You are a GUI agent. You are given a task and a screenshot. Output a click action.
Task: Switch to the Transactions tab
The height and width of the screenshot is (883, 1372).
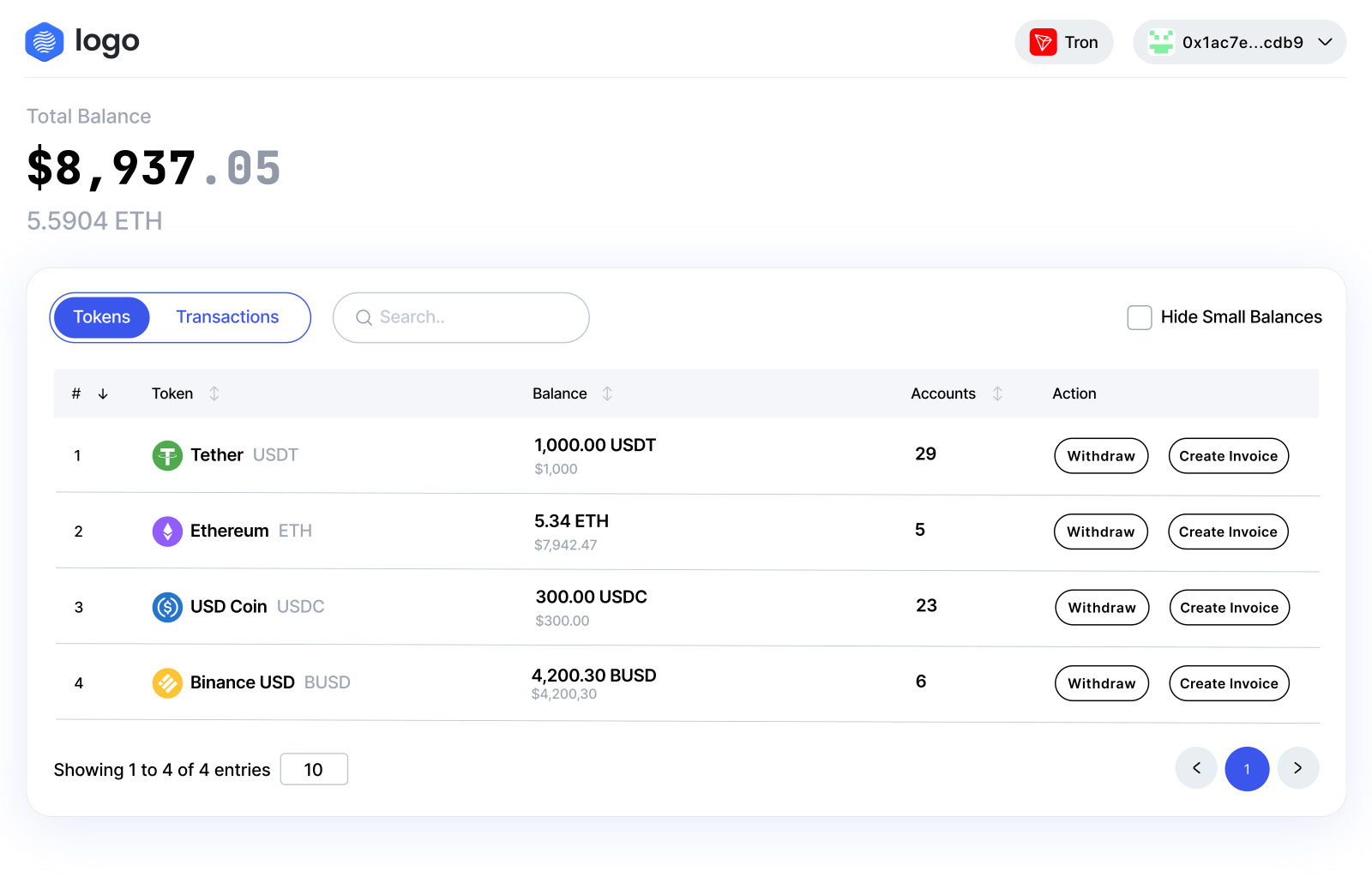227,317
